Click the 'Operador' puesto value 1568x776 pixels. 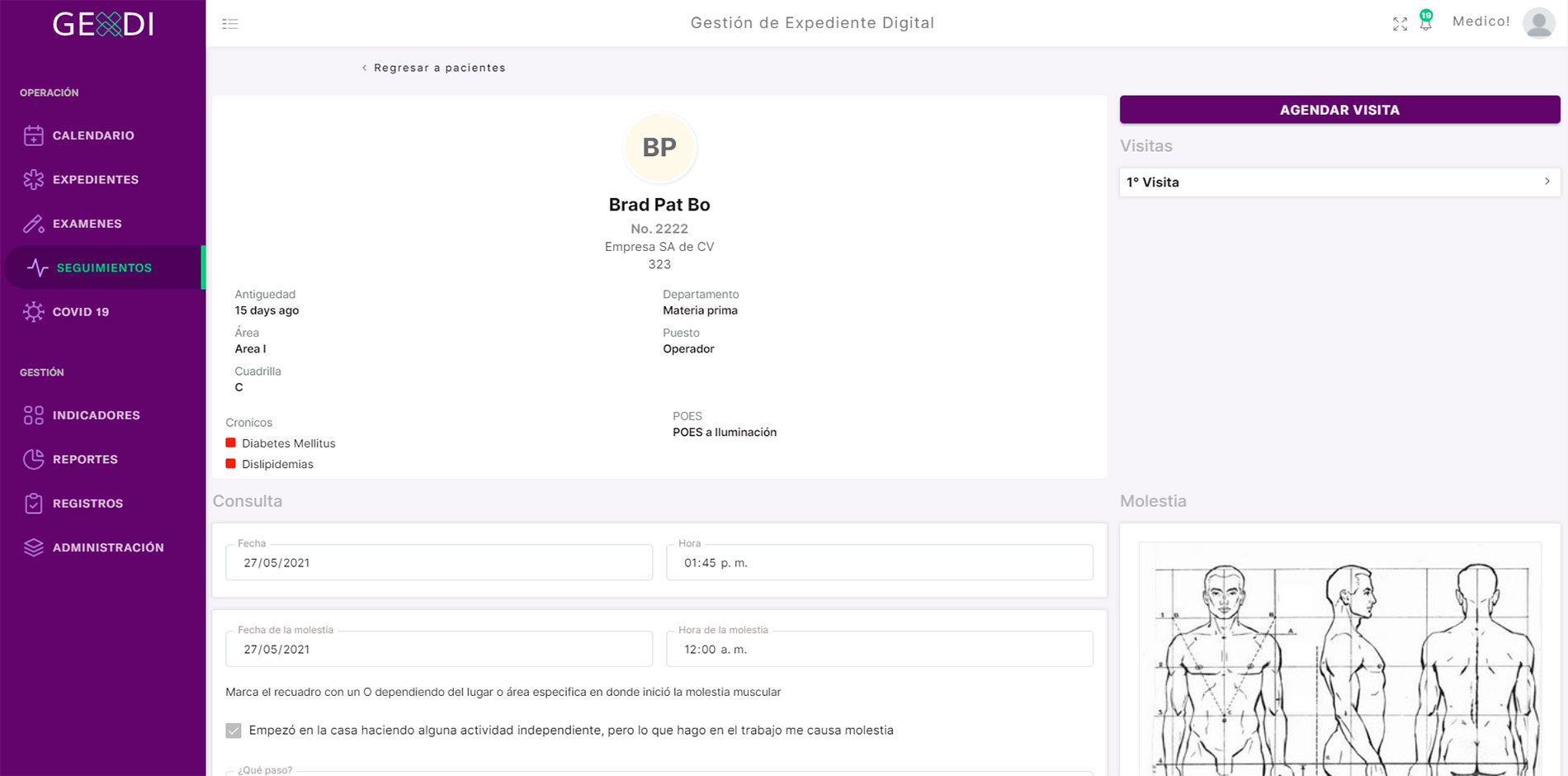pyautogui.click(x=689, y=349)
